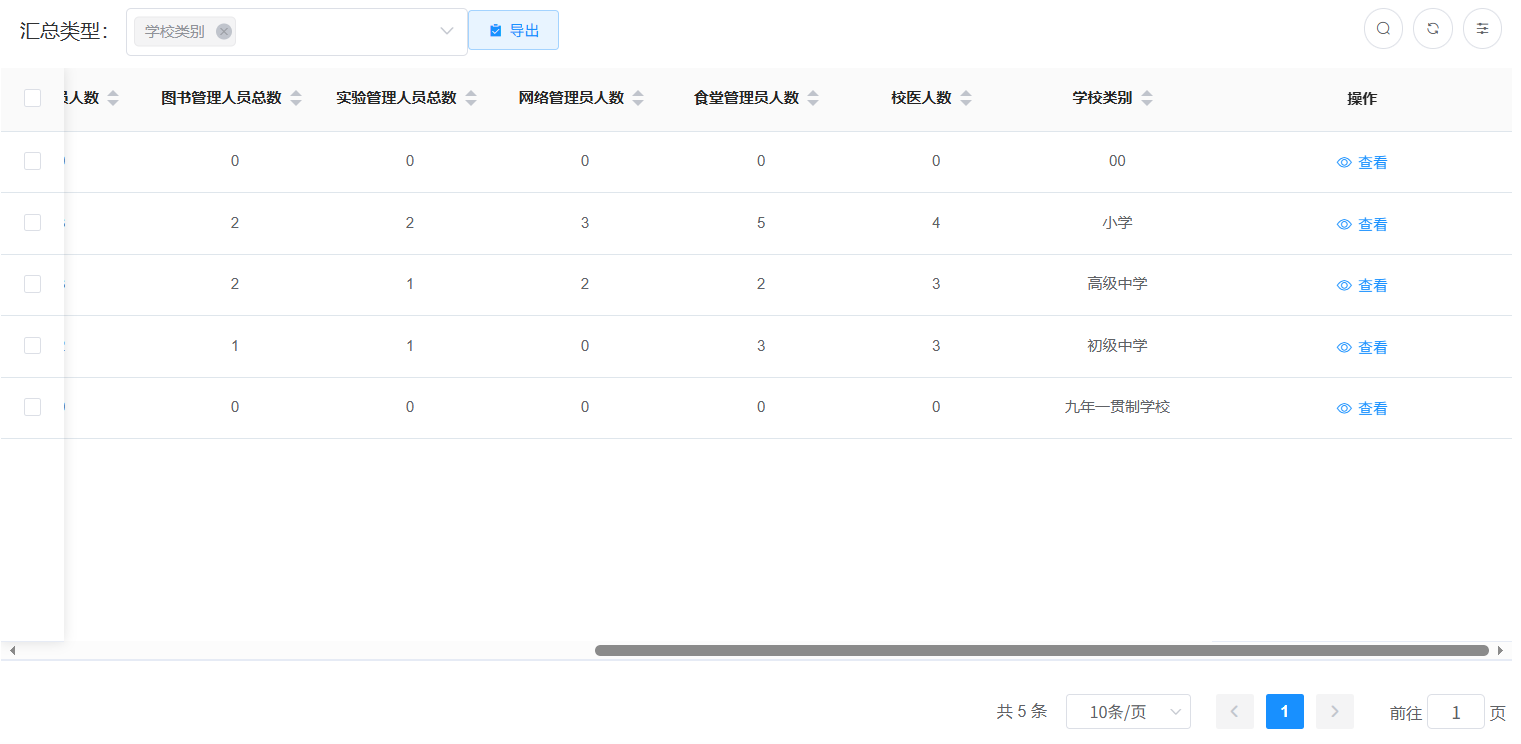This screenshot has height=744, width=1521.
Task: Expand the 汇总类型 dropdown
Action: 446,32
